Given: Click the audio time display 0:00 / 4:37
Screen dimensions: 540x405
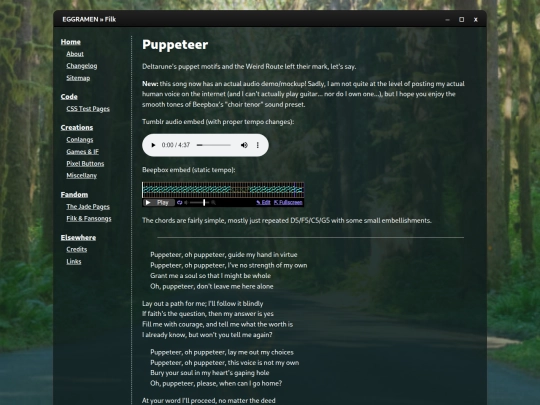Looking at the screenshot, I should click(x=176, y=145).
